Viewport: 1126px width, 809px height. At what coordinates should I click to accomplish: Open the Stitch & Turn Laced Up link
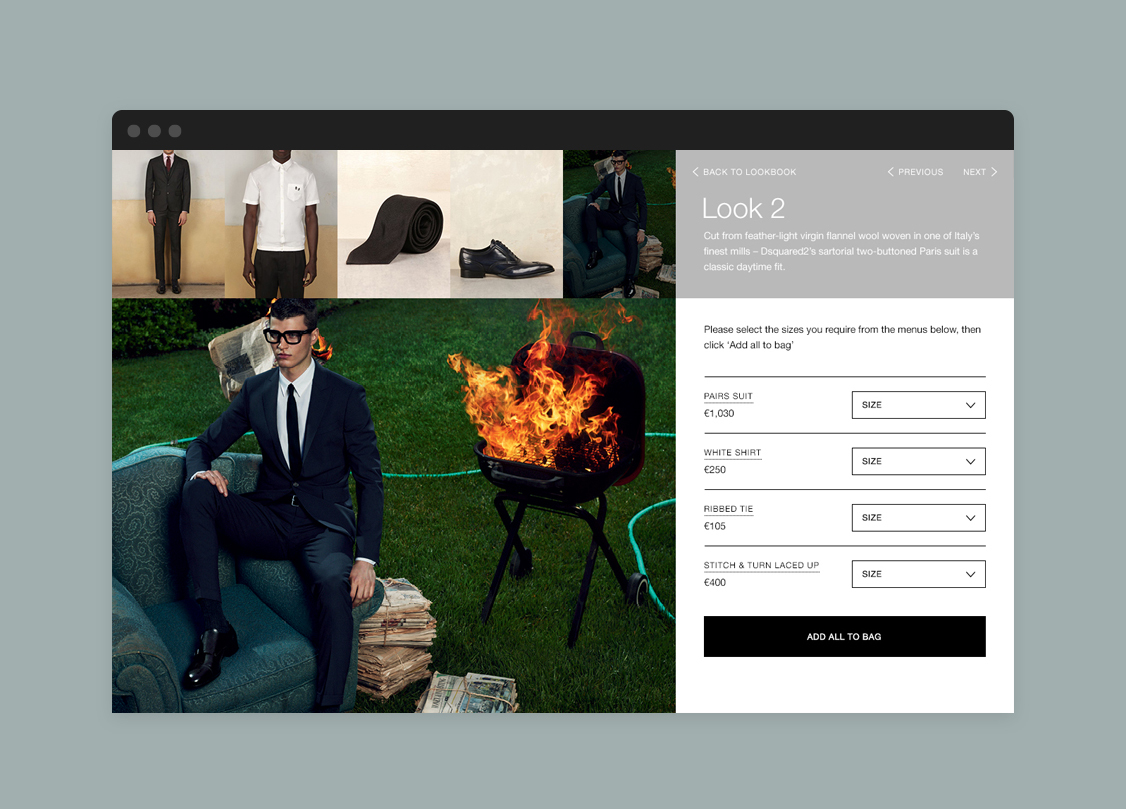coord(761,566)
